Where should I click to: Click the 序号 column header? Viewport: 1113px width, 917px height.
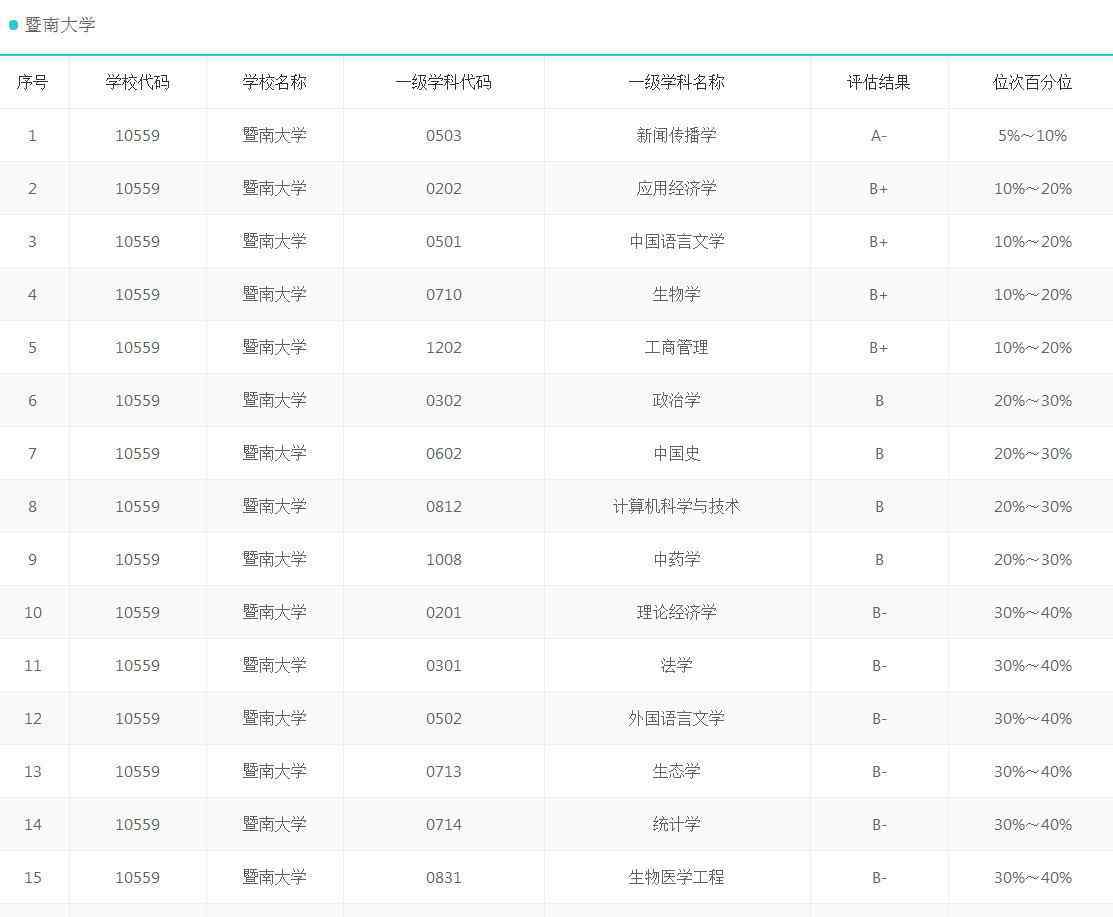[32, 82]
